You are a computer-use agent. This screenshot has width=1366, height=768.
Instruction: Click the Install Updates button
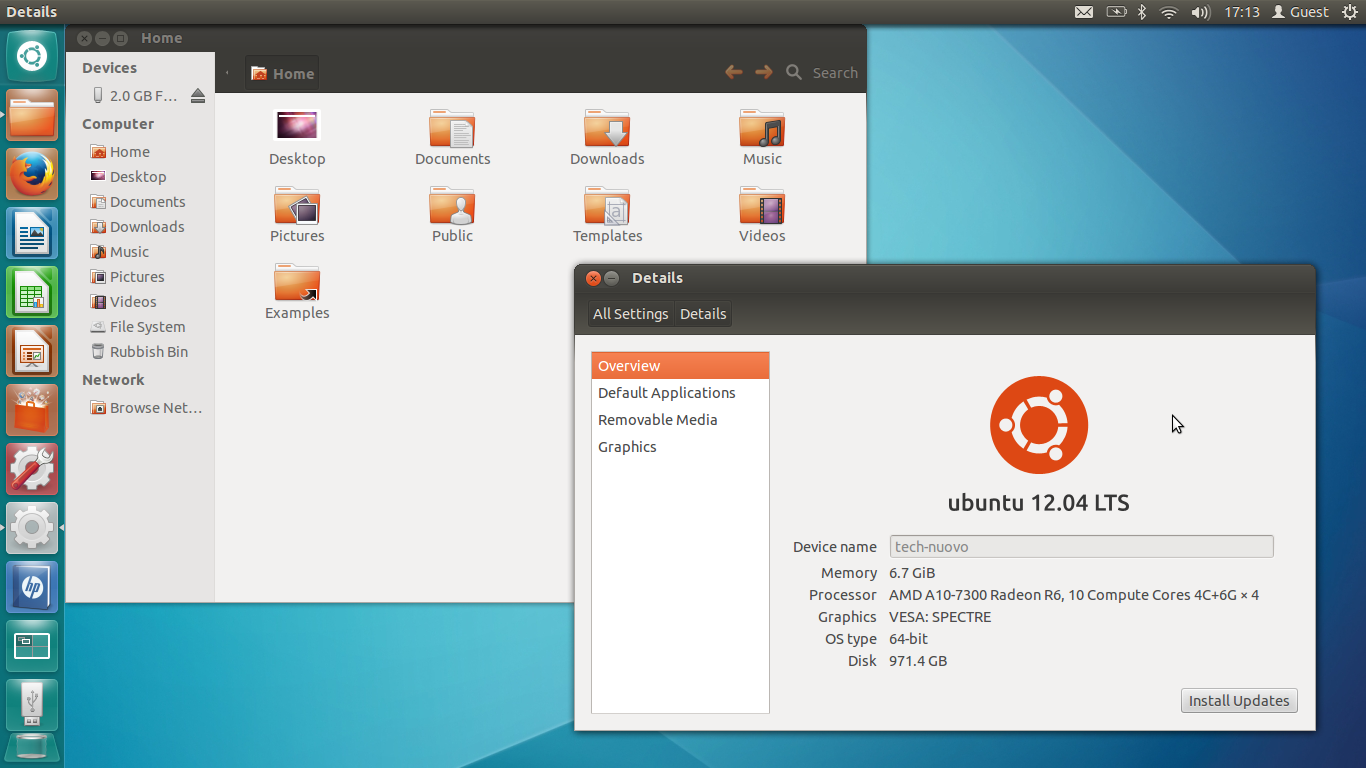pyautogui.click(x=1239, y=701)
